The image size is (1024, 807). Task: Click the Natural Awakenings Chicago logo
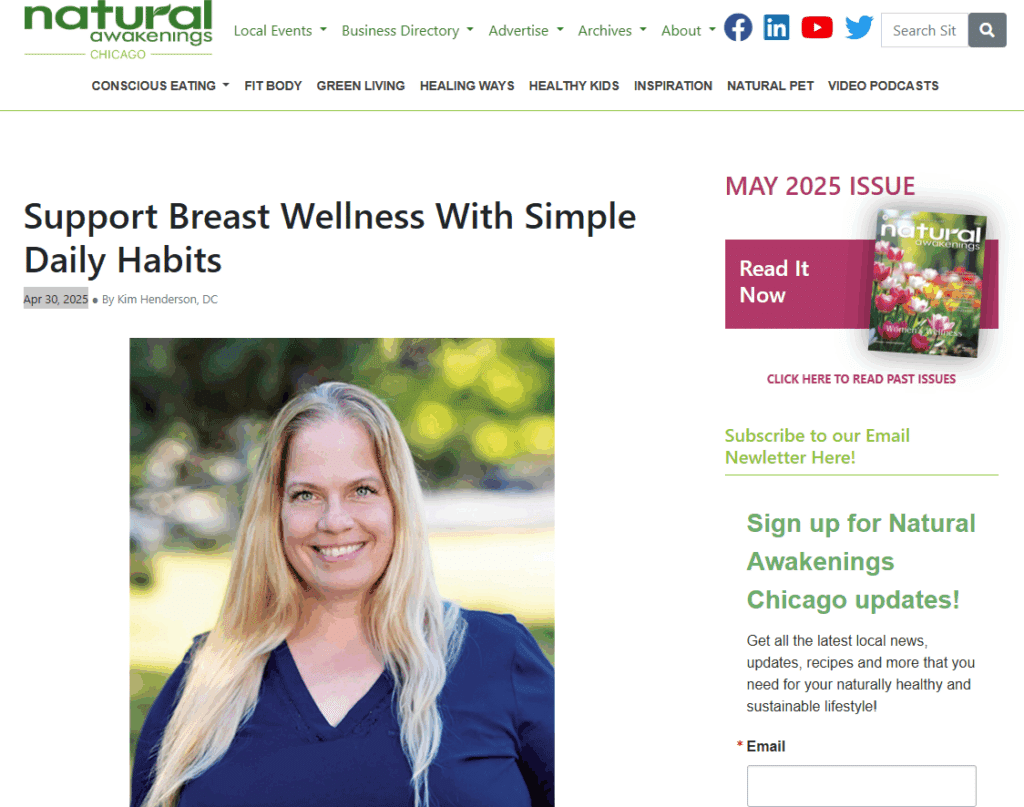(118, 31)
